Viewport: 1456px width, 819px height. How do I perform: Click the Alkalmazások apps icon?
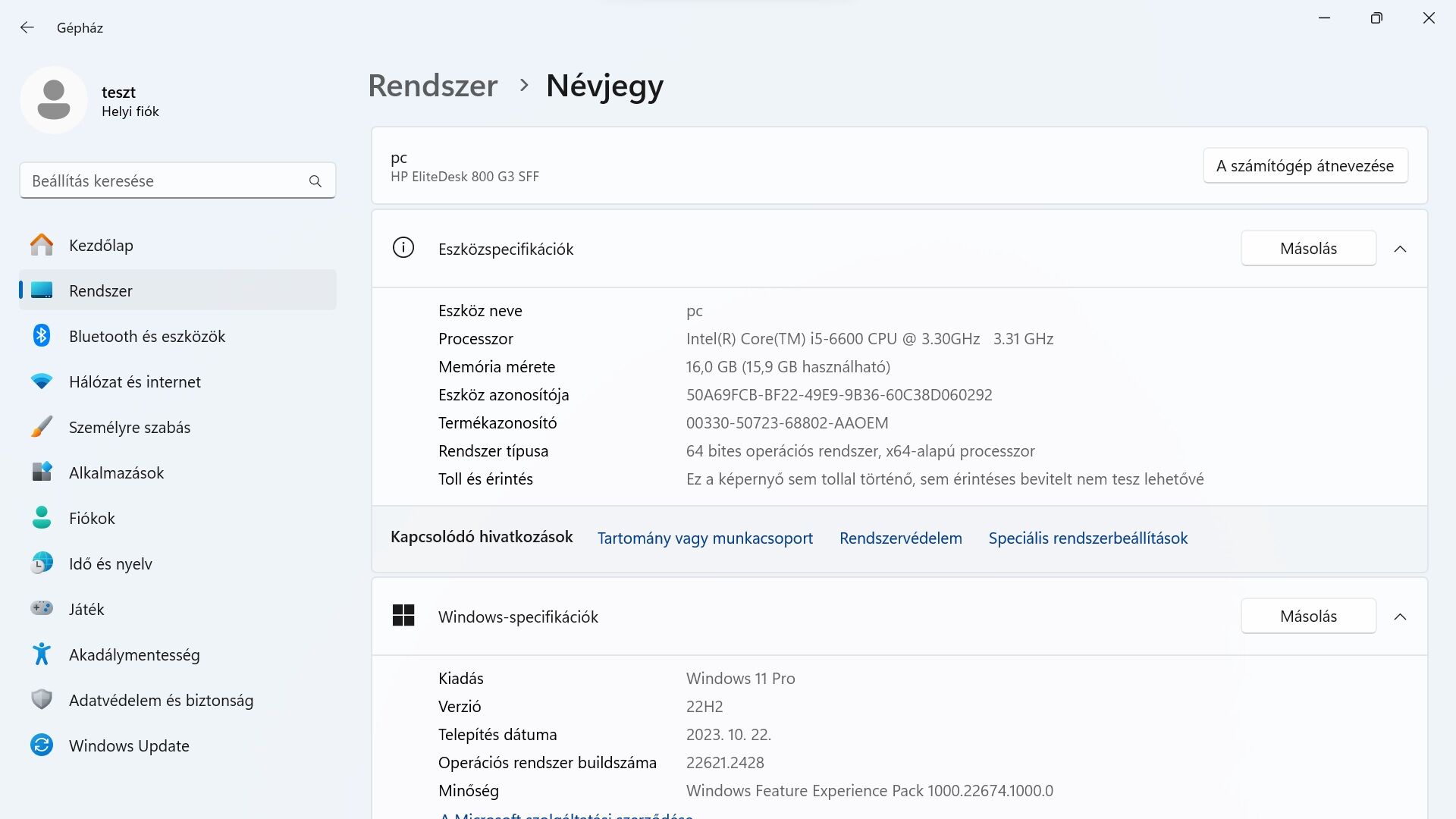pyautogui.click(x=42, y=472)
